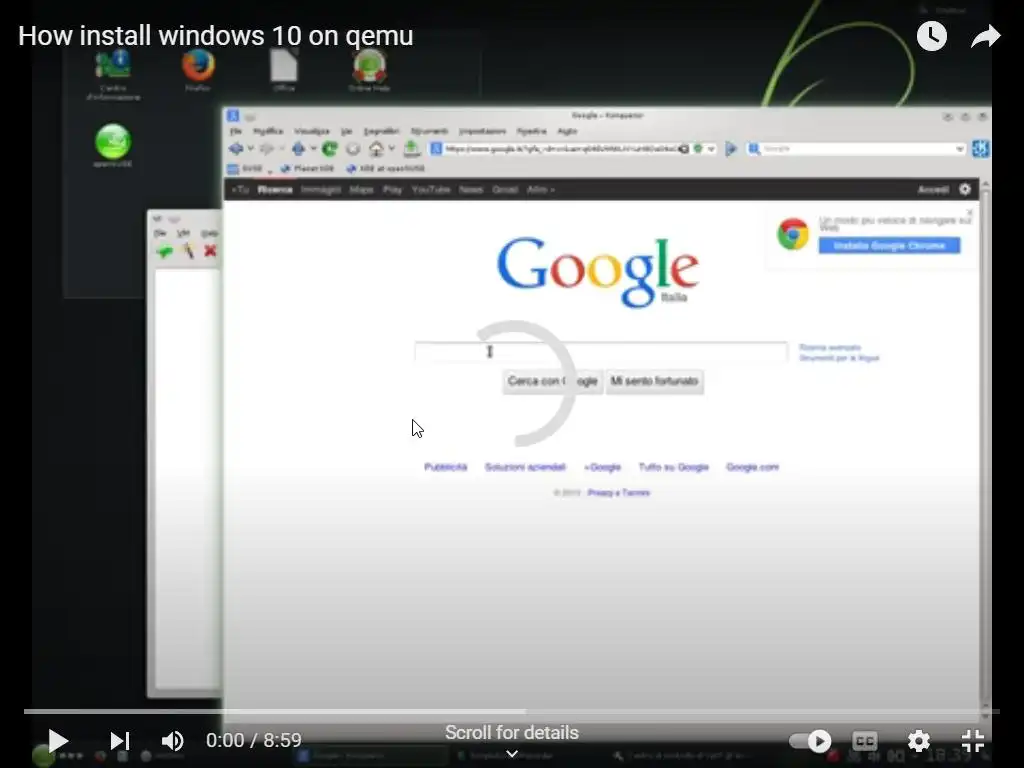
Task: Open the player settings gear
Action: (x=918, y=741)
